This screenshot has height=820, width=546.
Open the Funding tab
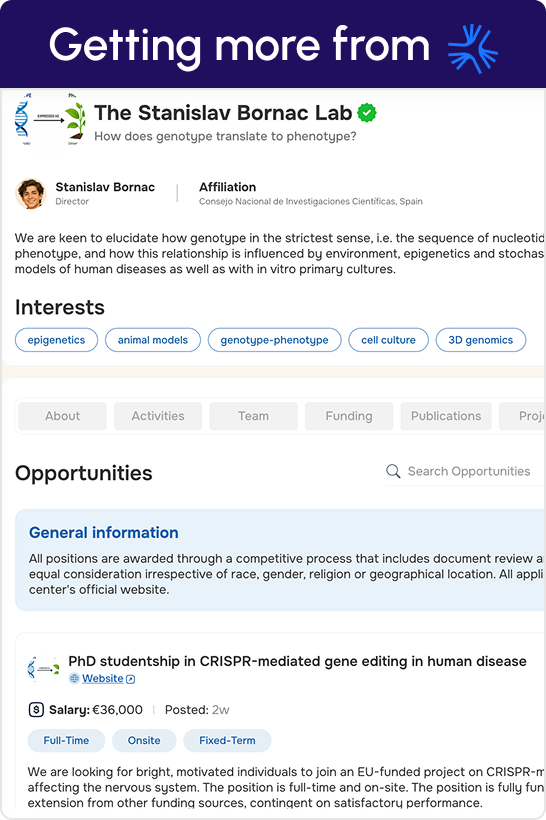coord(349,416)
